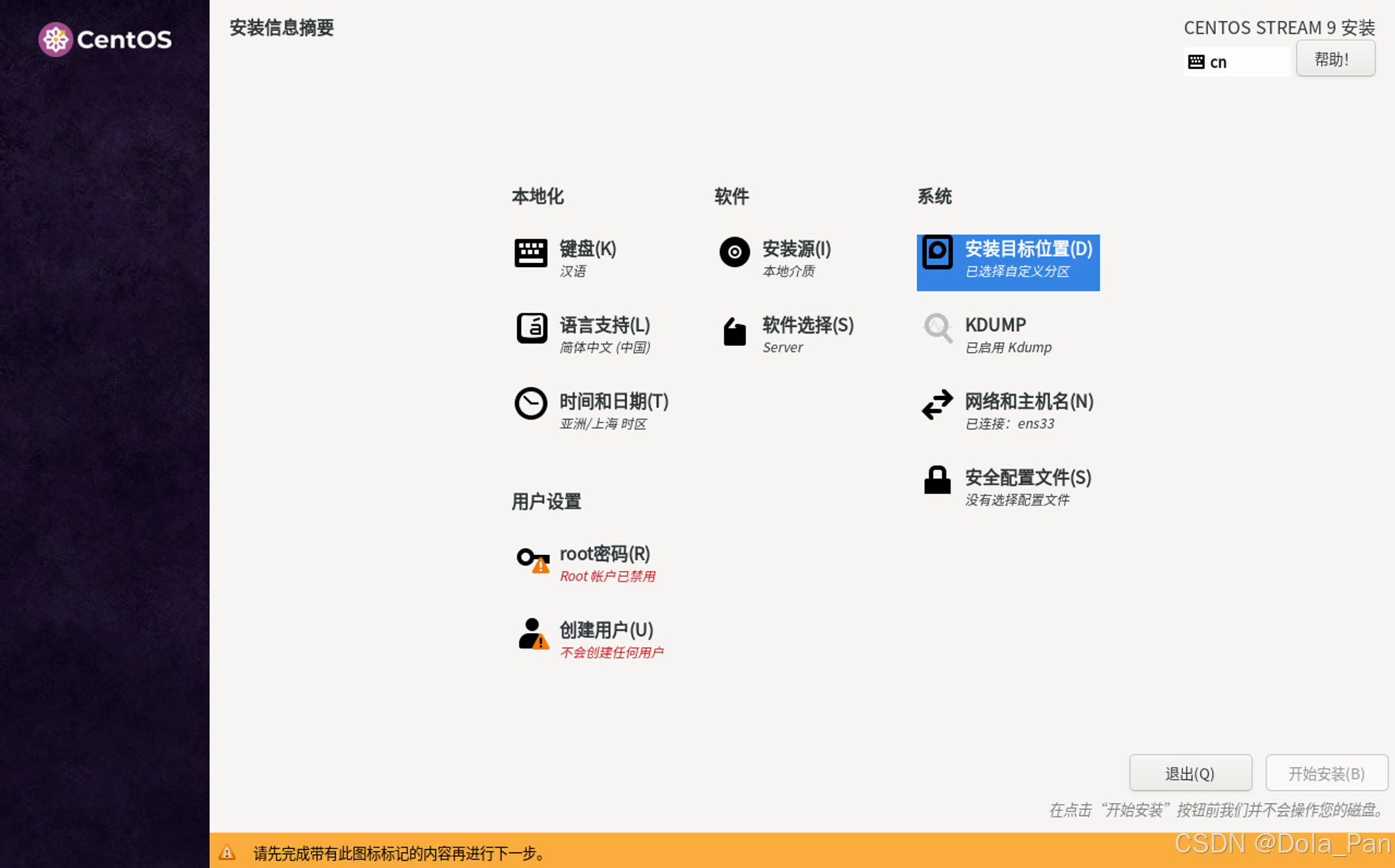Screen dimensions: 1395x868
Task: Click the red text 不会创建任何用户
Action: [x=612, y=653]
